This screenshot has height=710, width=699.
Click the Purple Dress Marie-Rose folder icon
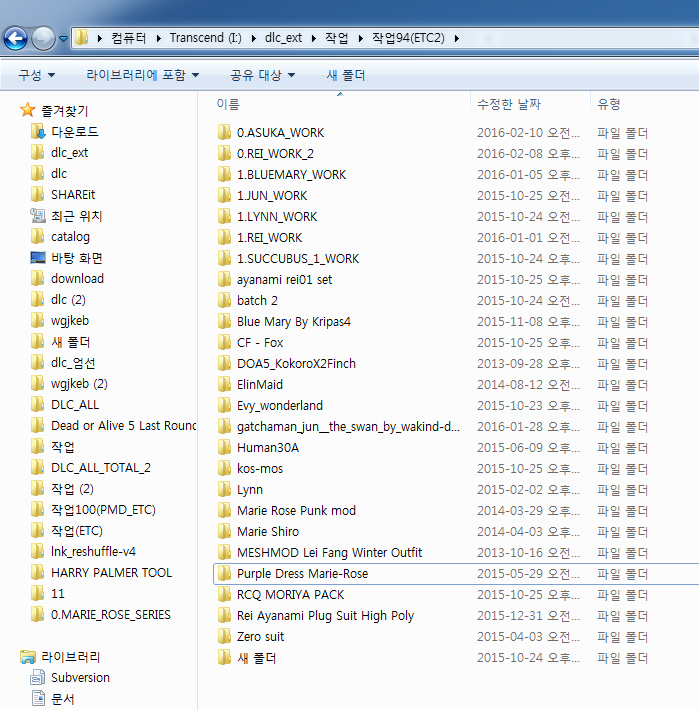tap(224, 574)
